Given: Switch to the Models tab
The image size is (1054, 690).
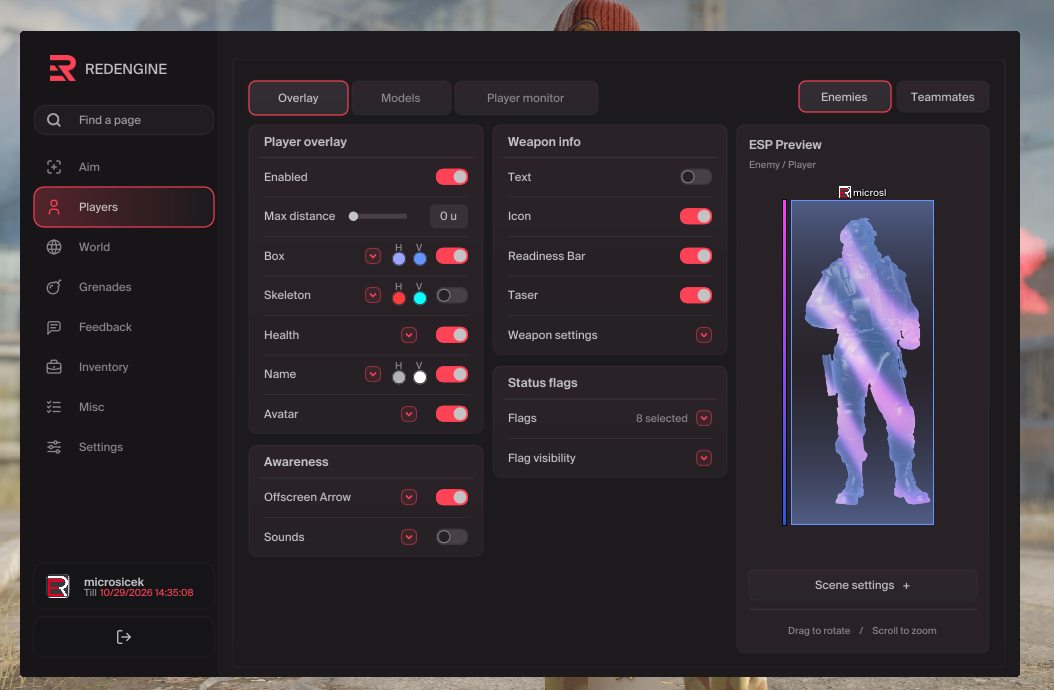Looking at the screenshot, I should [x=401, y=98].
